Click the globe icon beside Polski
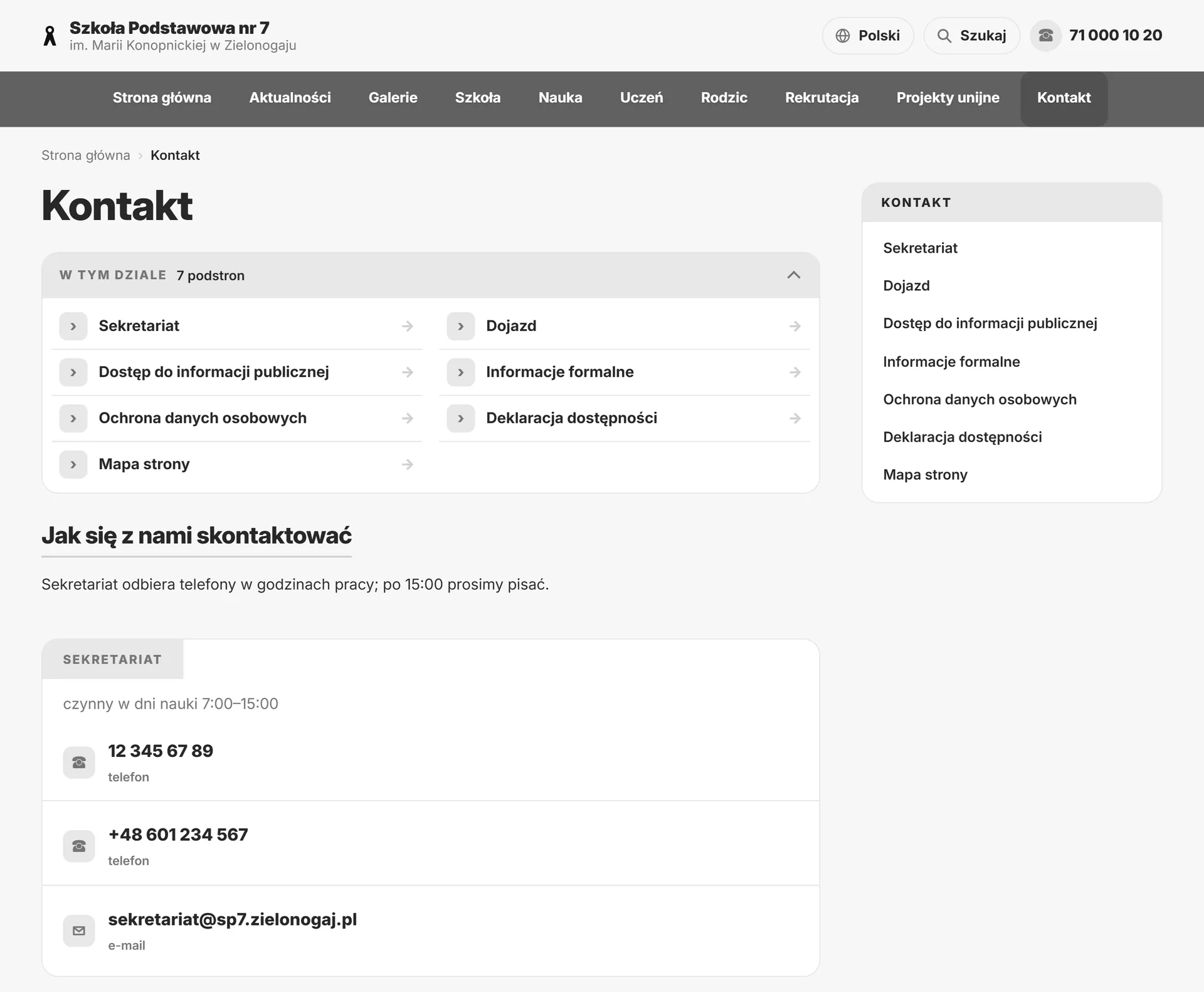Image resolution: width=1204 pixels, height=992 pixels. coord(843,36)
